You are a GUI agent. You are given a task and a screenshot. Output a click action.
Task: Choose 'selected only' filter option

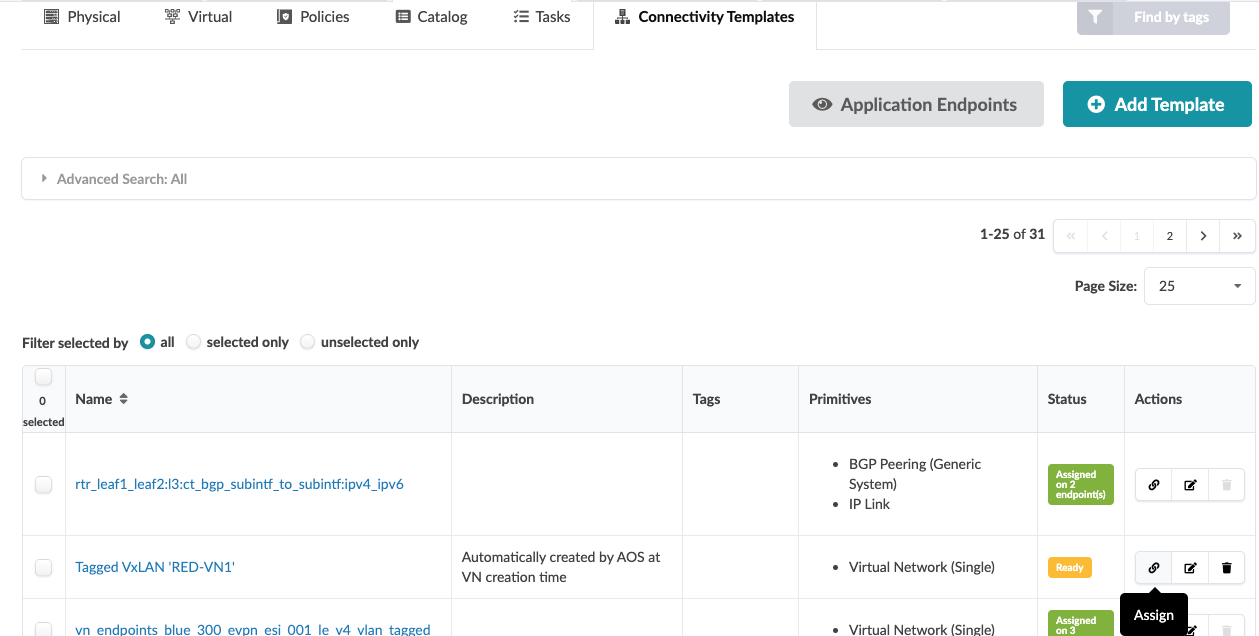(x=194, y=342)
